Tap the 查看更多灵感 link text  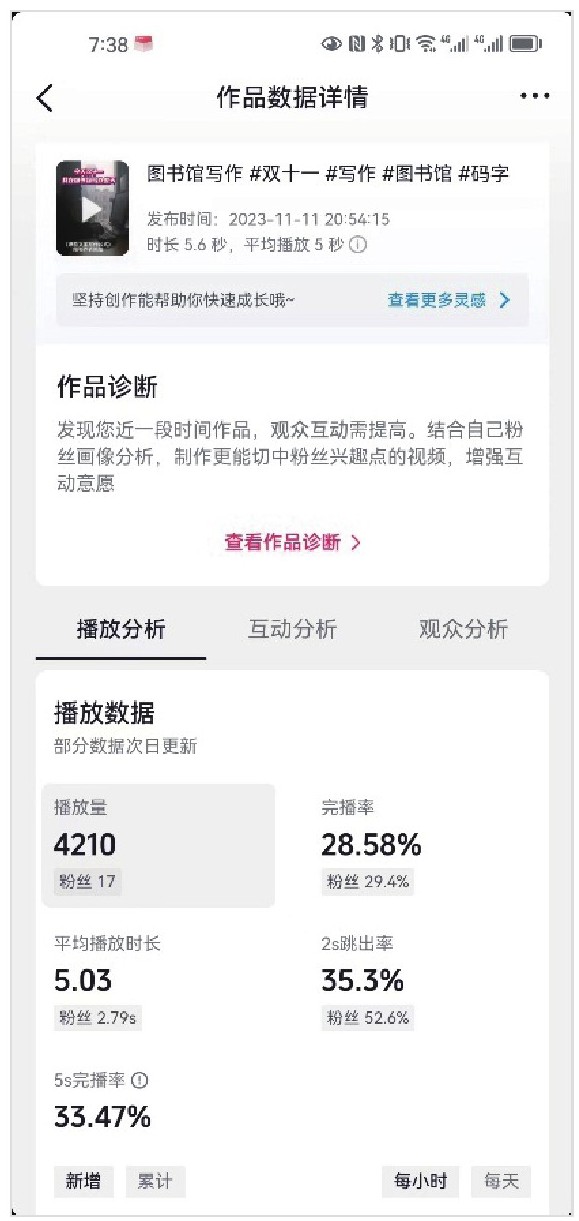coord(437,300)
